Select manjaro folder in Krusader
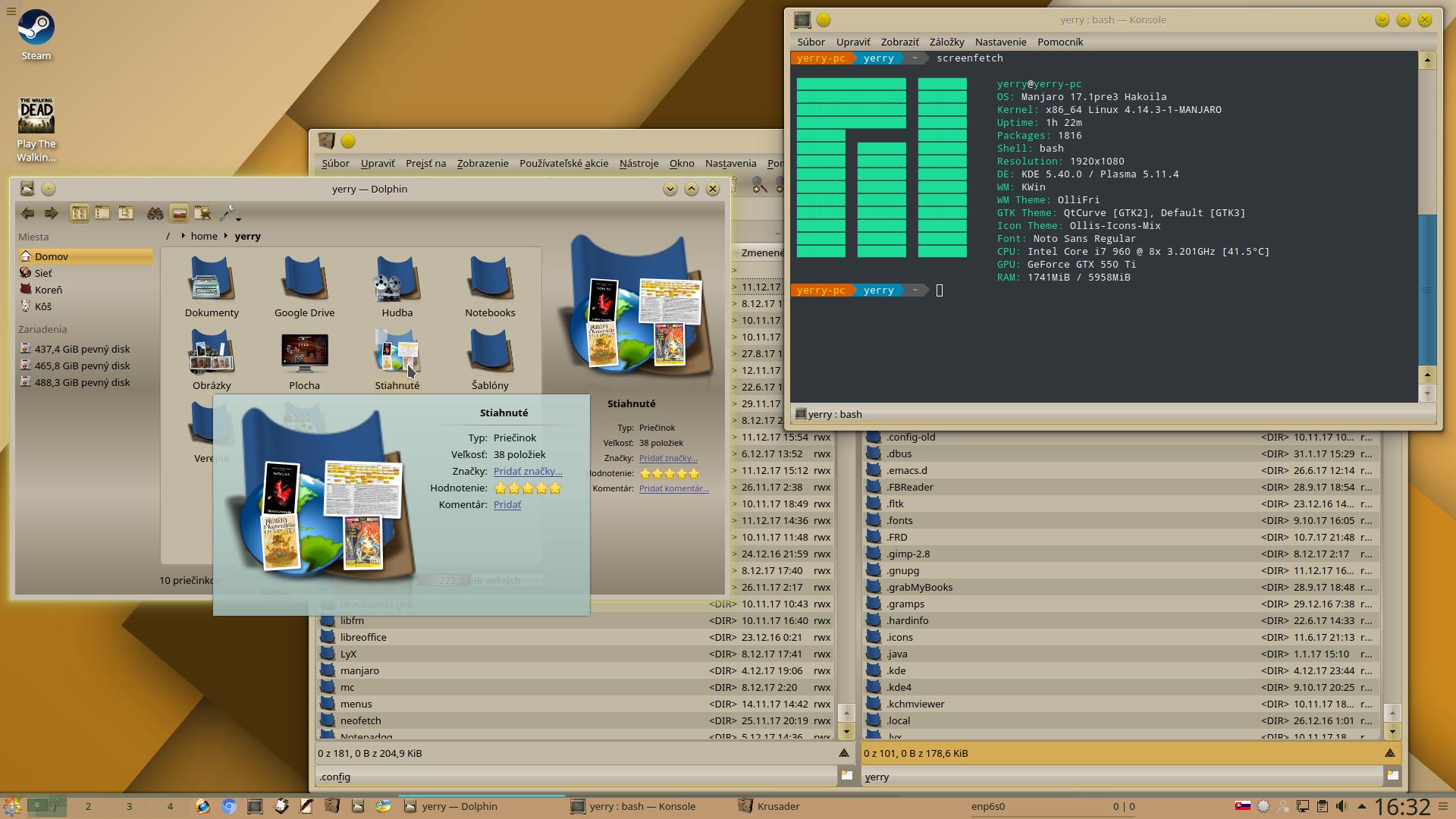Viewport: 1456px width, 819px height. pos(575,670)
